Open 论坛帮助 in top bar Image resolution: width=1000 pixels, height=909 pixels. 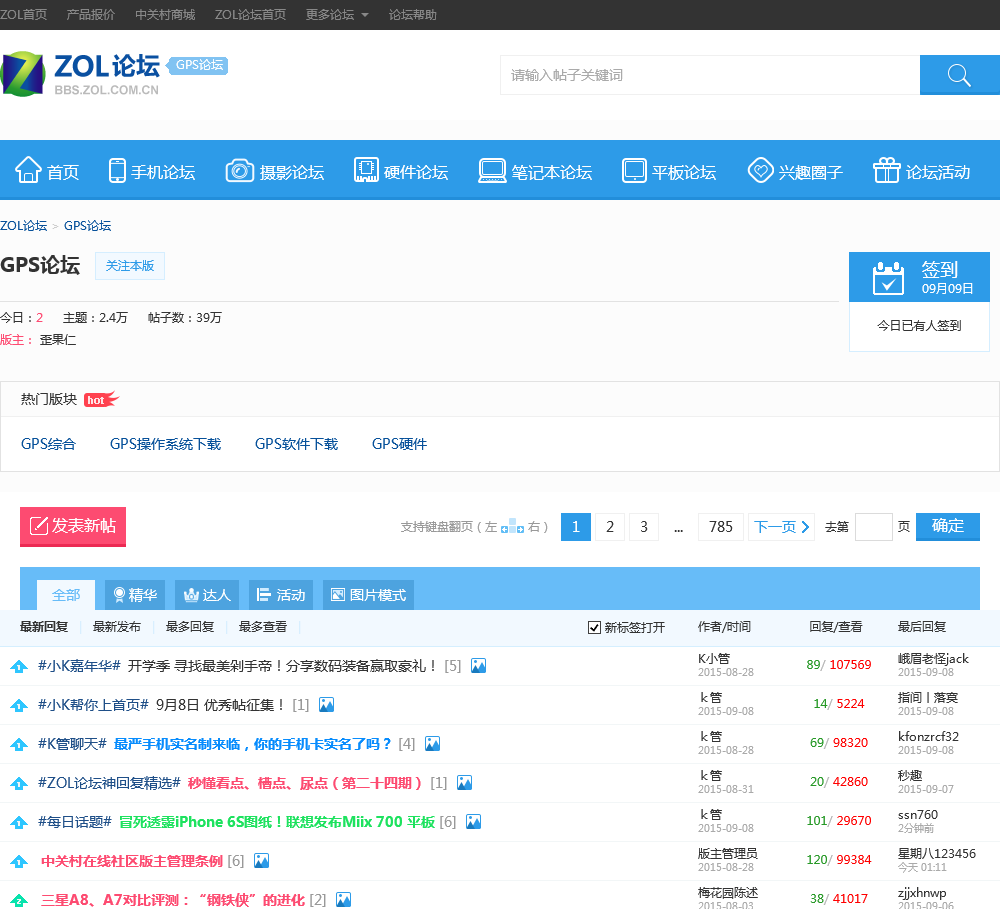coord(413,15)
